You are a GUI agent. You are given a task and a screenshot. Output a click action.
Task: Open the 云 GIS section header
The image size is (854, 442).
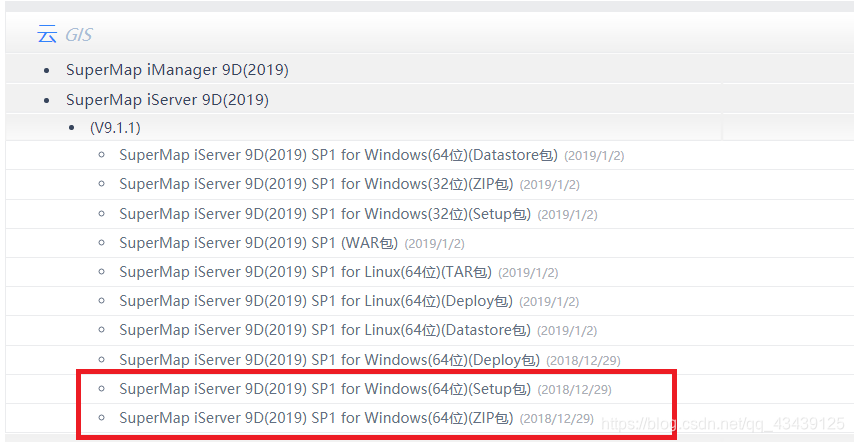tap(64, 35)
